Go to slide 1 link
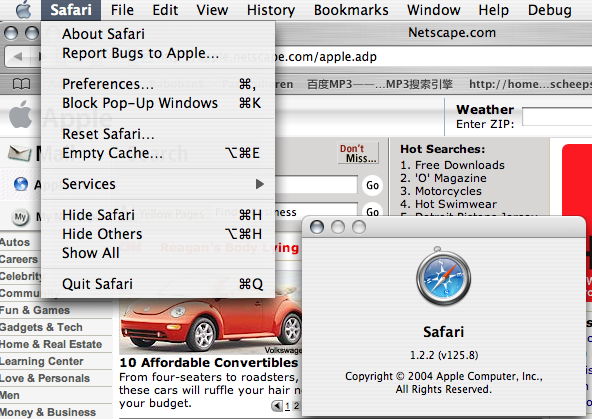Image resolution: width=592 pixels, height=419 pixels. pos(287,406)
